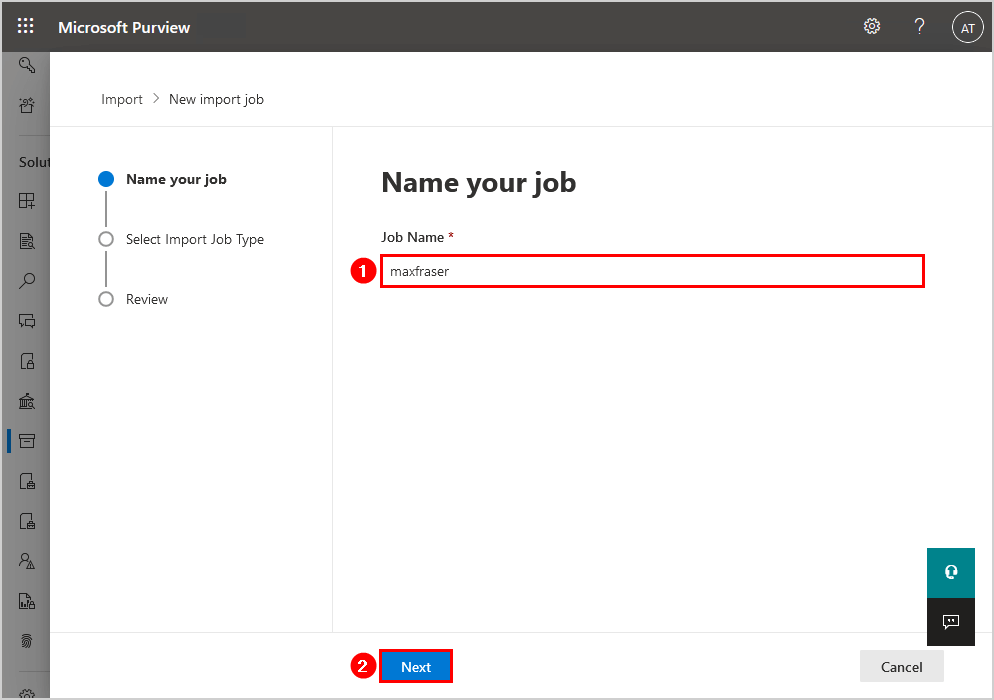
Task: Open Data loss prevention lock-page icon
Action: click(27, 361)
